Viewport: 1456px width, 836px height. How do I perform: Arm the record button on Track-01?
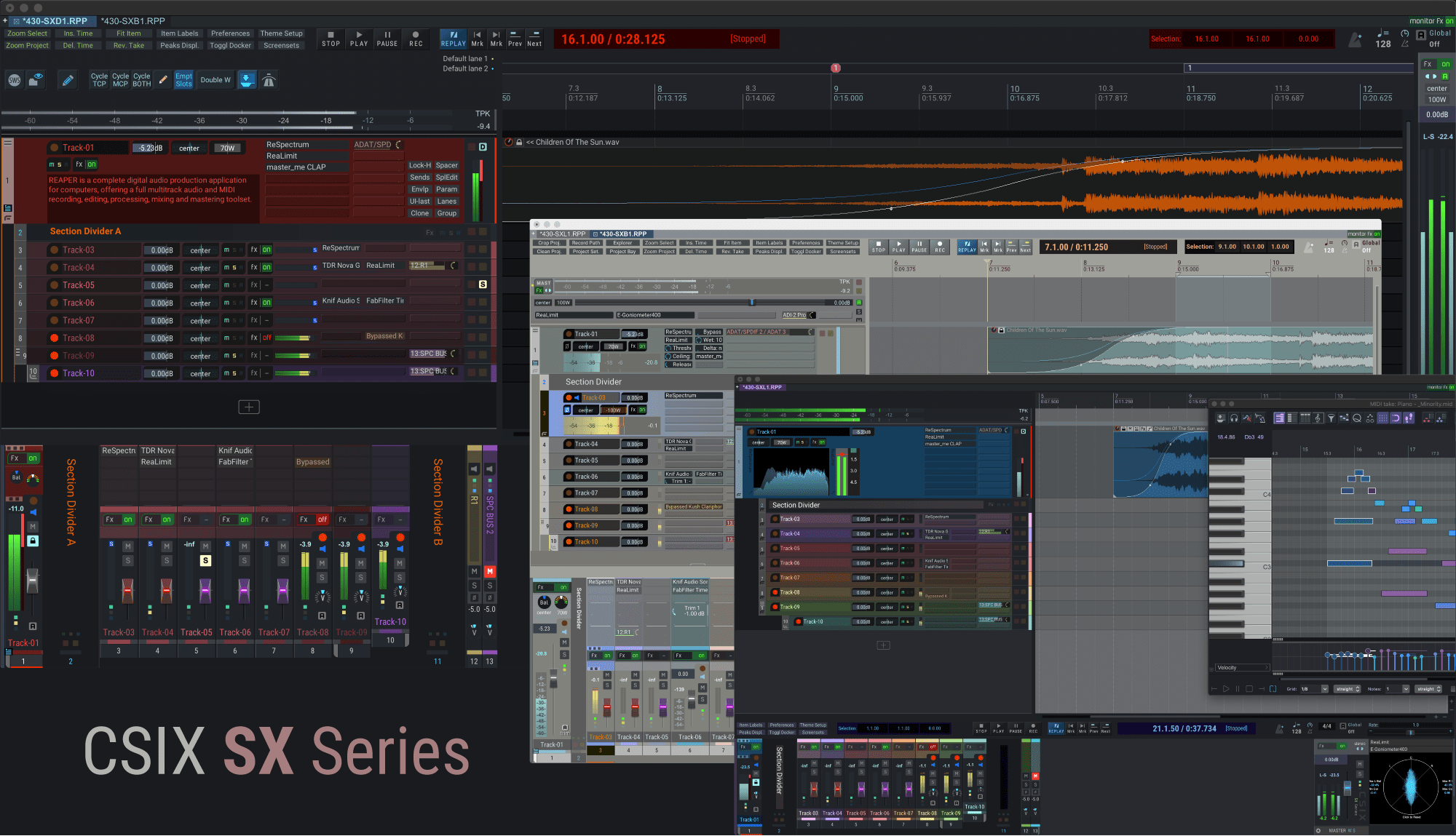(54, 148)
